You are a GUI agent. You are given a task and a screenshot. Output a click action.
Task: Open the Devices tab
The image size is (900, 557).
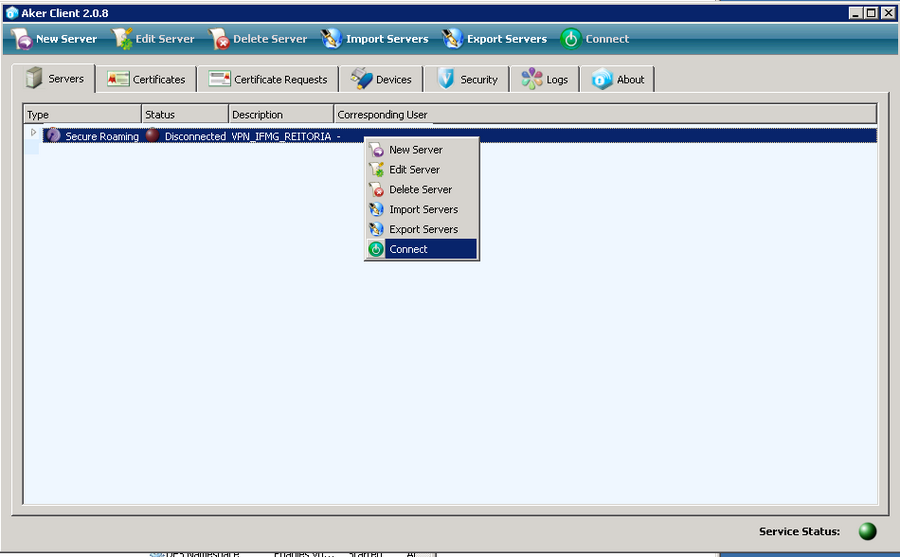[x=381, y=80]
